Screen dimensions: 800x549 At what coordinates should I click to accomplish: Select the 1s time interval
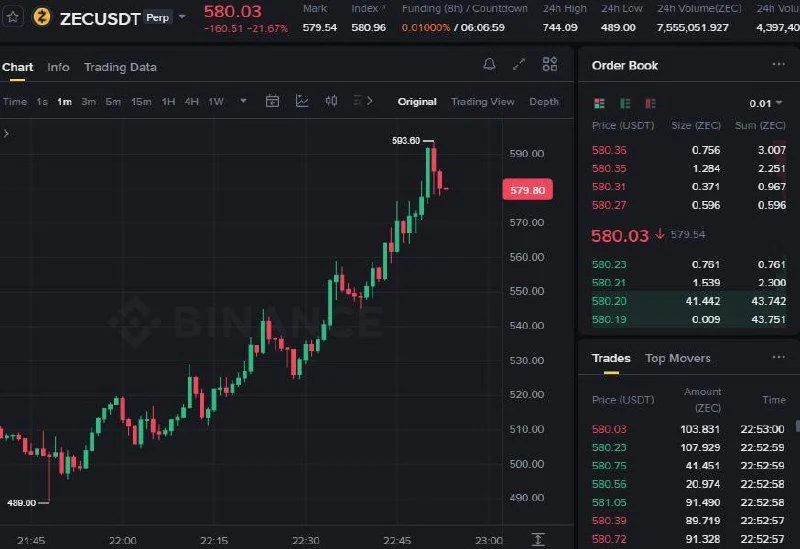pos(42,102)
